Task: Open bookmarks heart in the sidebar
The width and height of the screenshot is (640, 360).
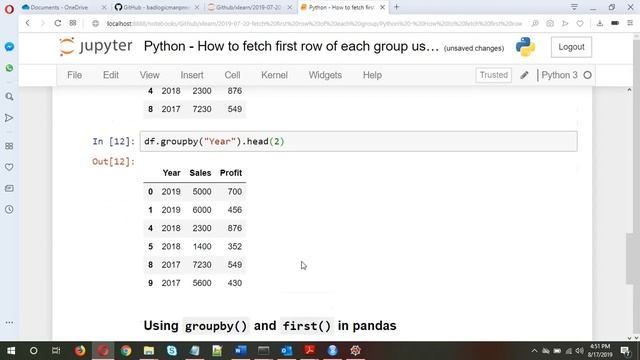Action: pos(9,167)
